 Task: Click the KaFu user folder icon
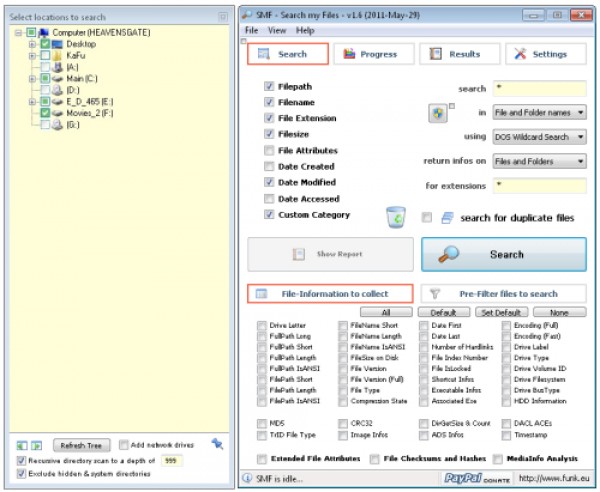pos(57,55)
